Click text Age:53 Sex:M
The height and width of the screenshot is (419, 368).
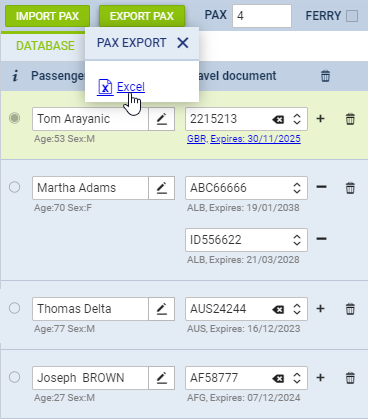[64, 139]
